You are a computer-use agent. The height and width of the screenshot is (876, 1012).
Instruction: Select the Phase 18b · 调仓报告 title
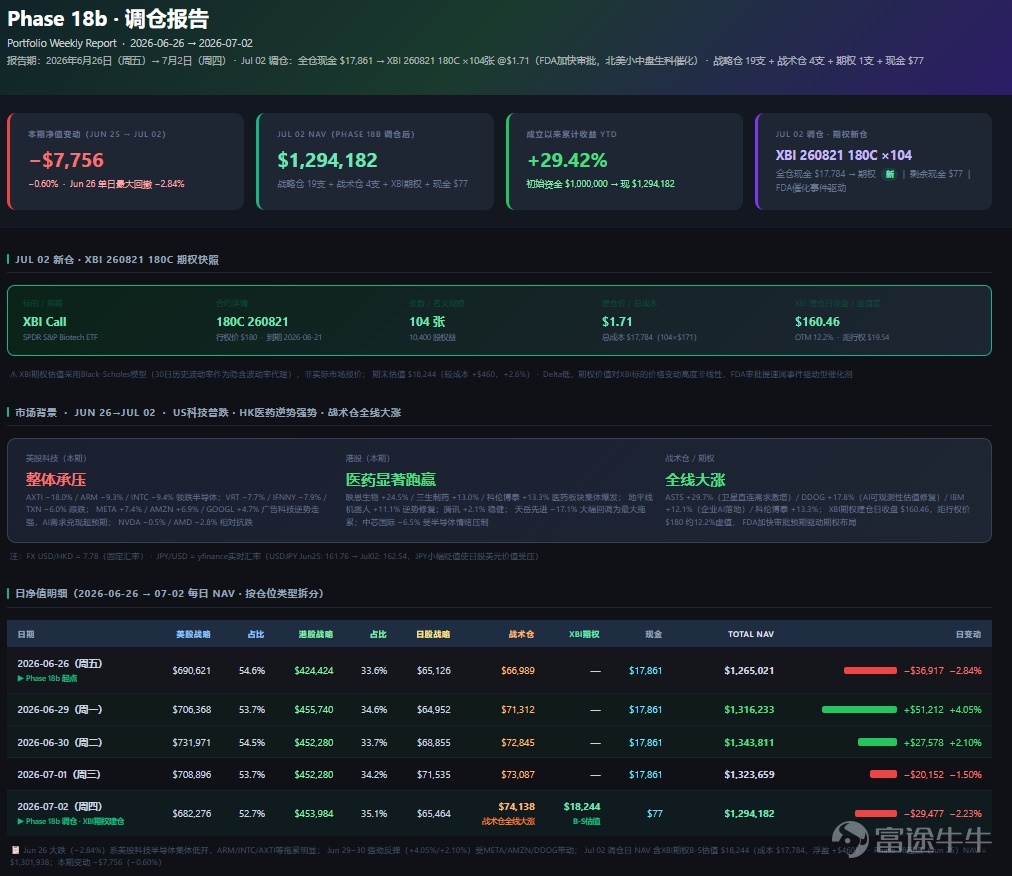(108, 19)
